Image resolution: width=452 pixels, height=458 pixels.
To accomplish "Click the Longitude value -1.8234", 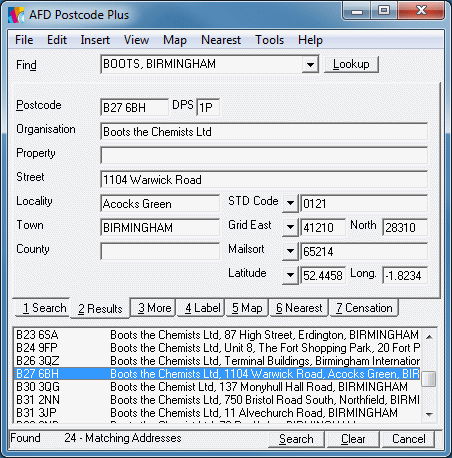I will (405, 276).
